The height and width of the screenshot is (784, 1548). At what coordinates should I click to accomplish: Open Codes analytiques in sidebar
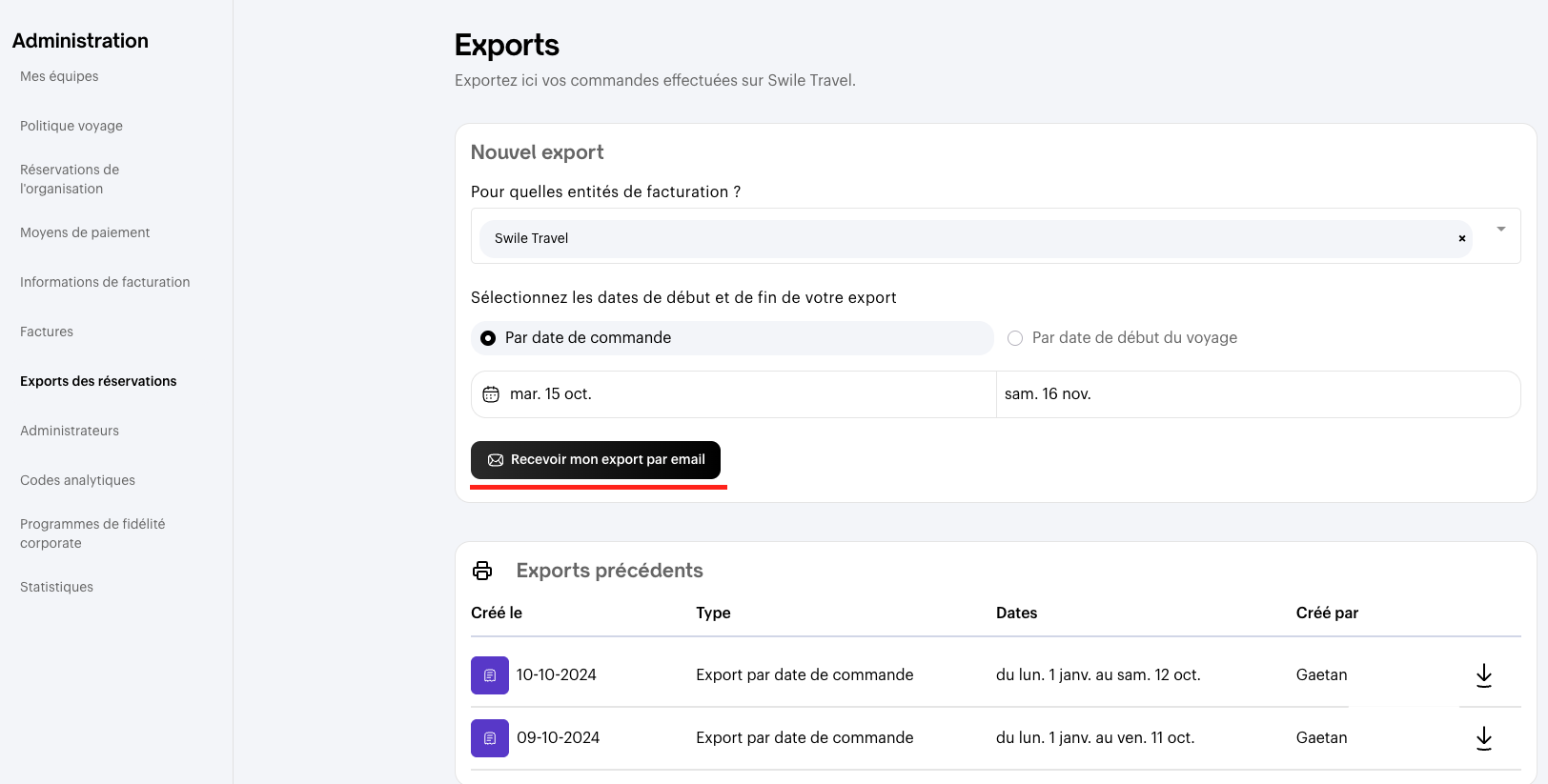click(x=77, y=480)
